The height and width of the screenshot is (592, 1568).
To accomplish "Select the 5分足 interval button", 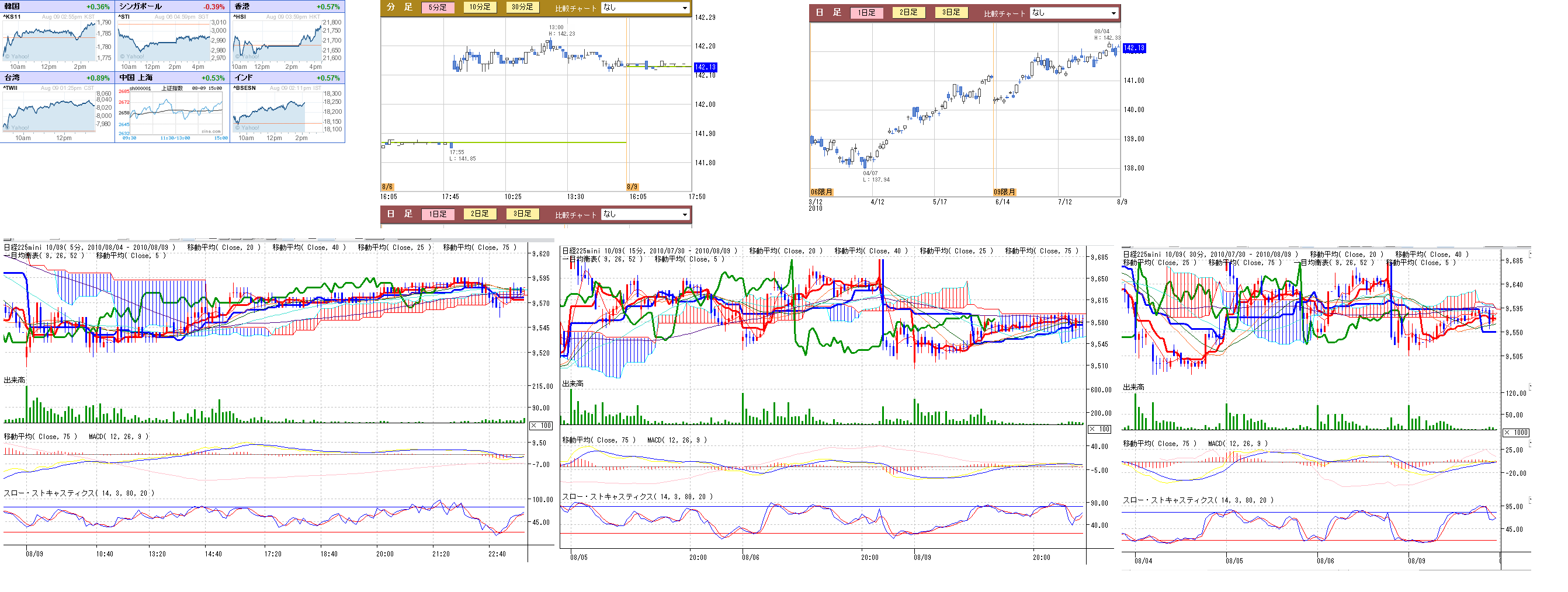I will tap(437, 8).
